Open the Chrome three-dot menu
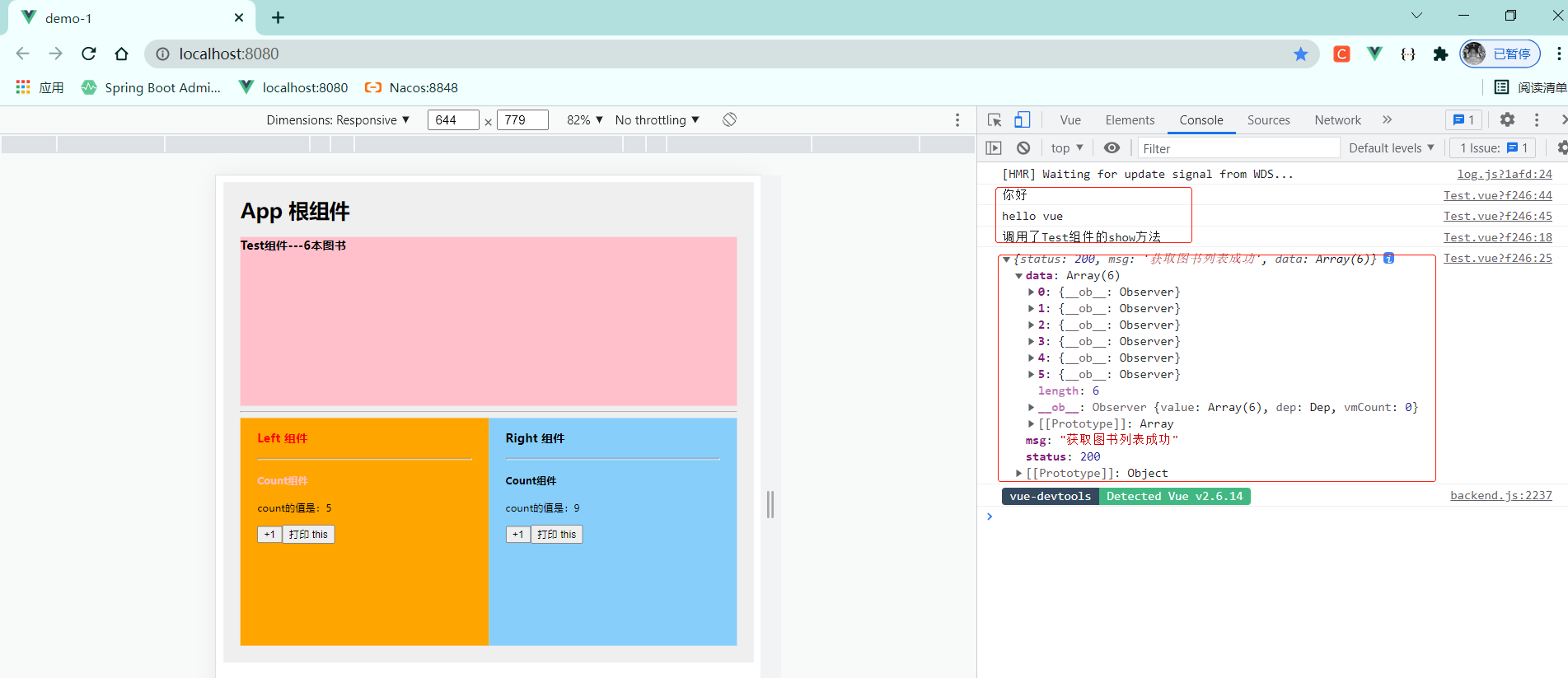1568x678 pixels. (x=1558, y=54)
